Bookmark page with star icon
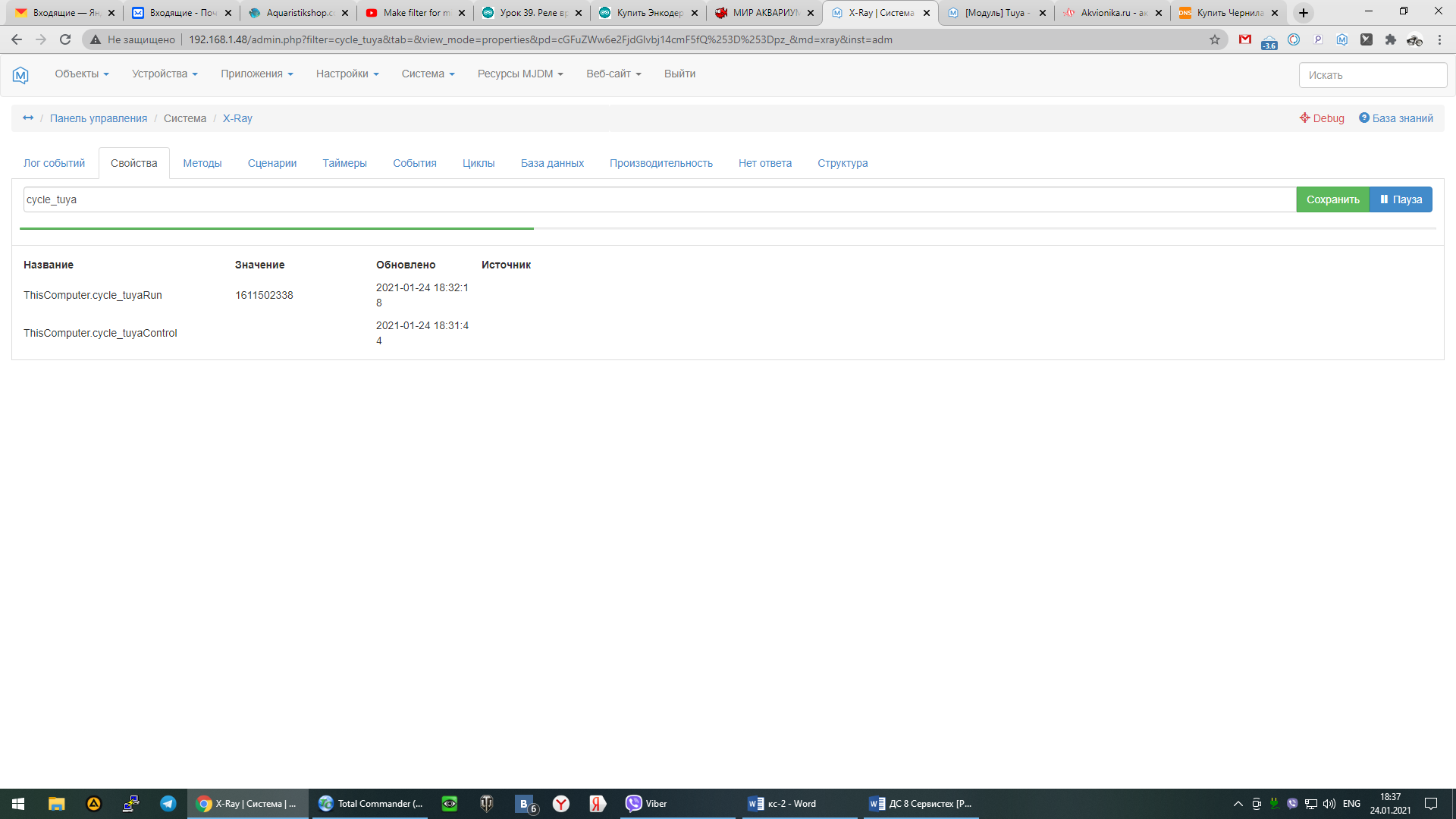 pos(1215,39)
